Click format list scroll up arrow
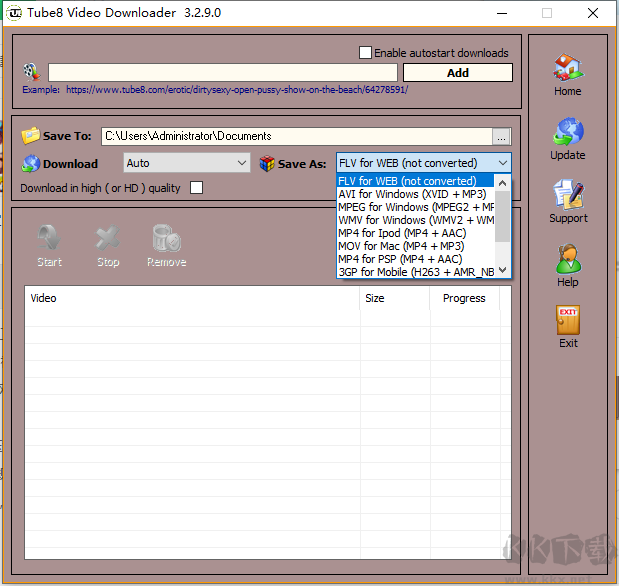This screenshot has width=619, height=586. tap(502, 183)
